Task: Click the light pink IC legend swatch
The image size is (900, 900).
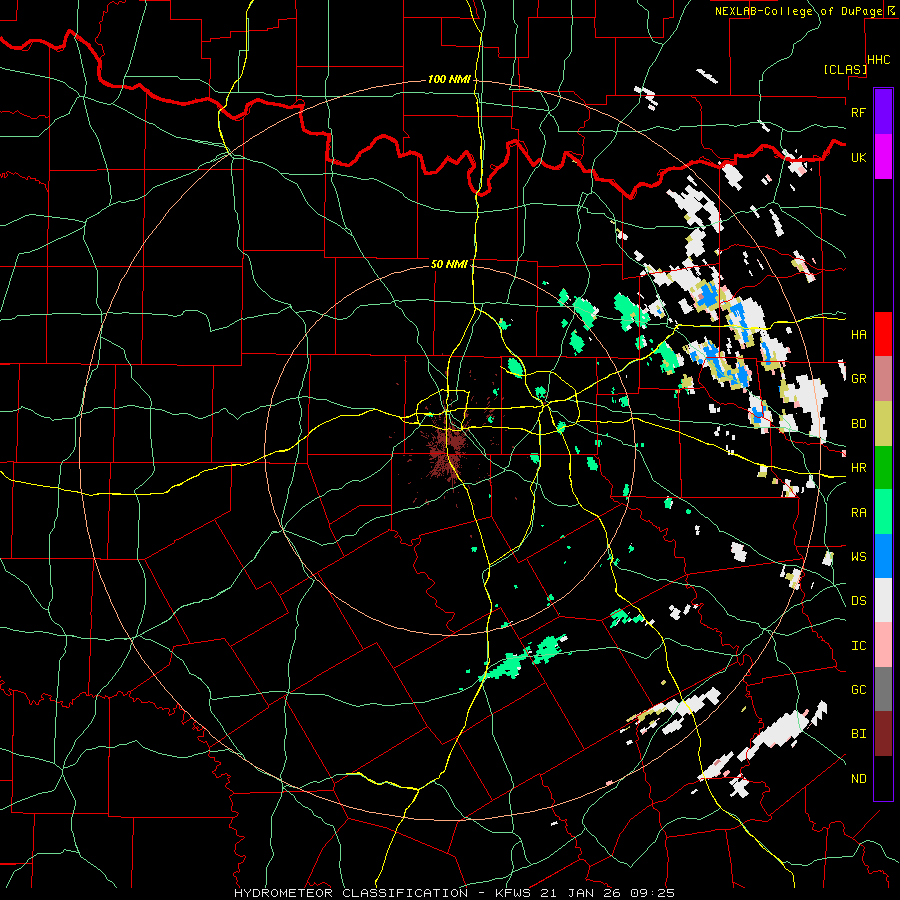Action: [x=883, y=645]
